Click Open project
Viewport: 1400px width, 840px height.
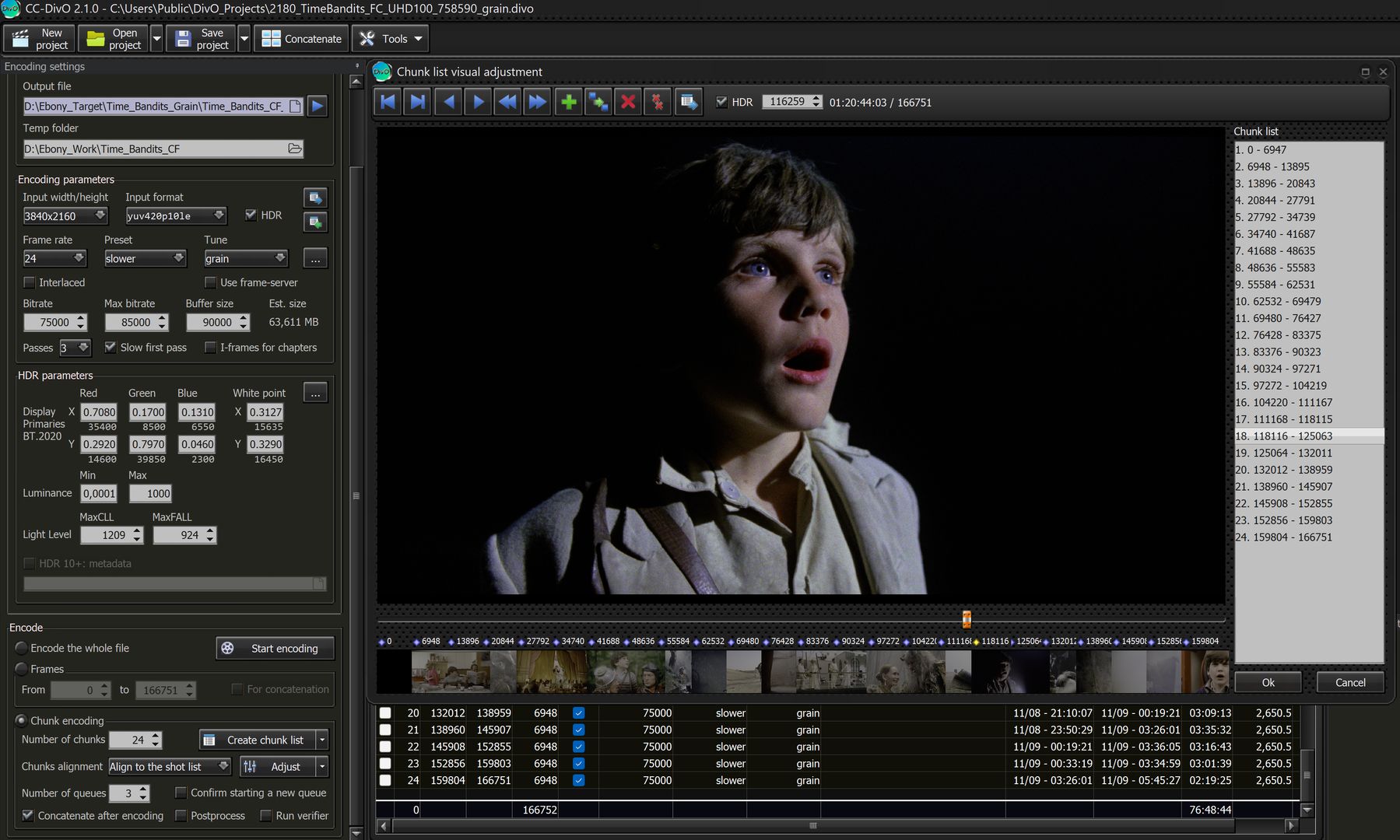tap(114, 39)
